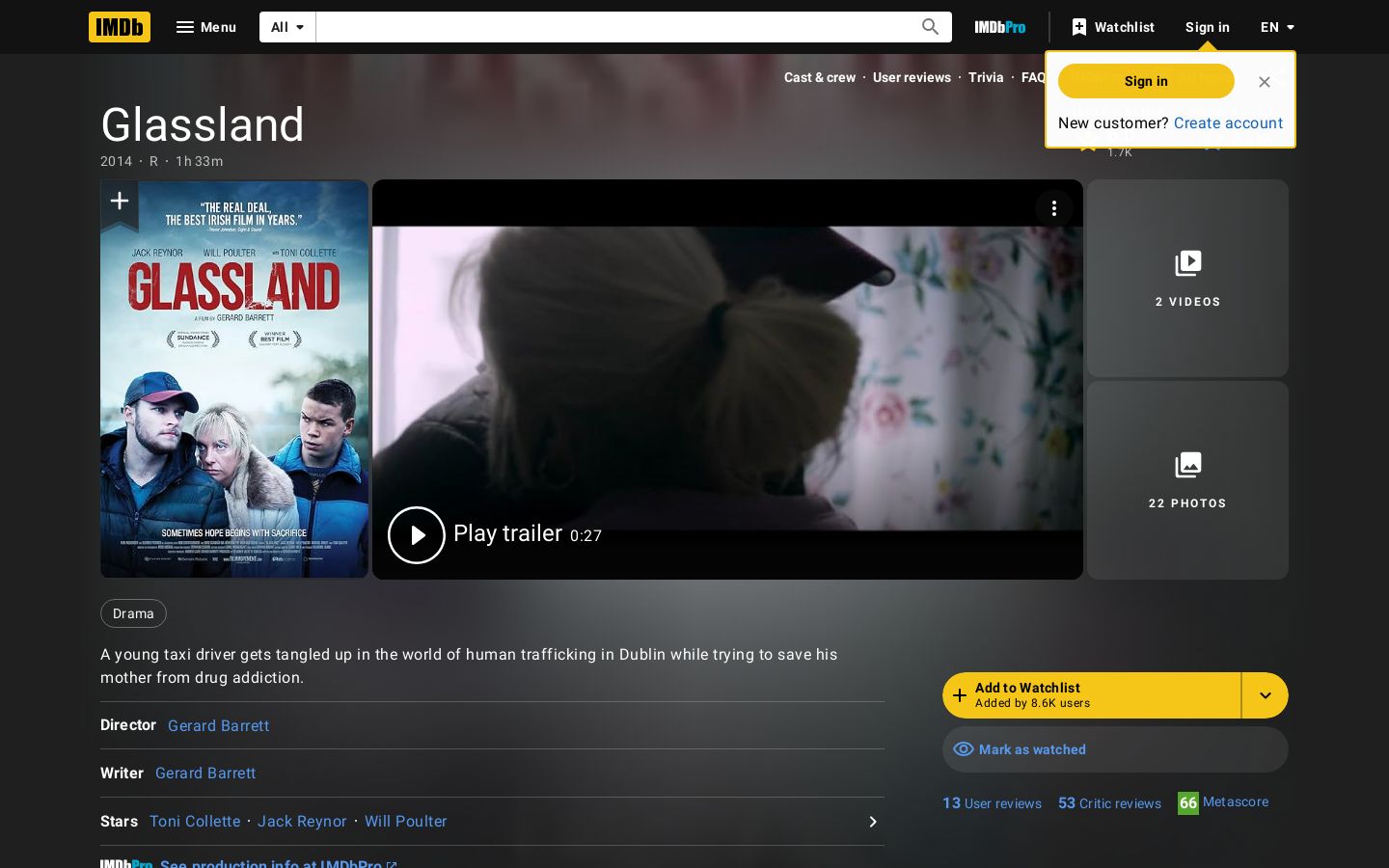
Task: Open the User reviews tab
Action: coord(912,77)
